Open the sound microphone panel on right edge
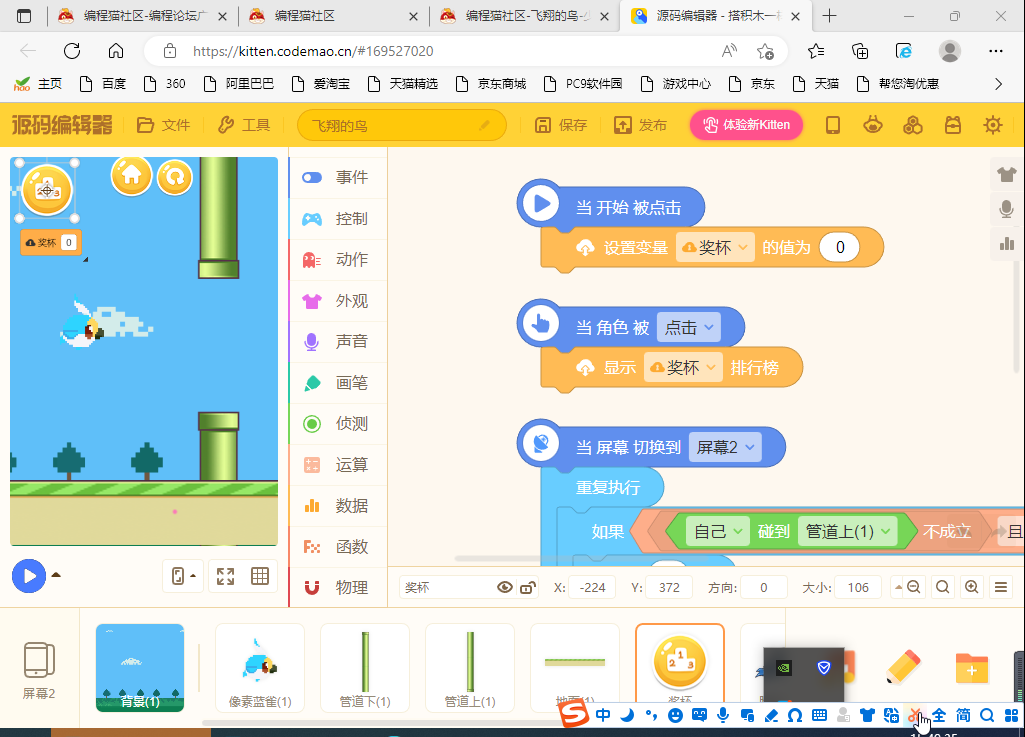Viewport: 1025px width, 737px height. (x=1007, y=209)
